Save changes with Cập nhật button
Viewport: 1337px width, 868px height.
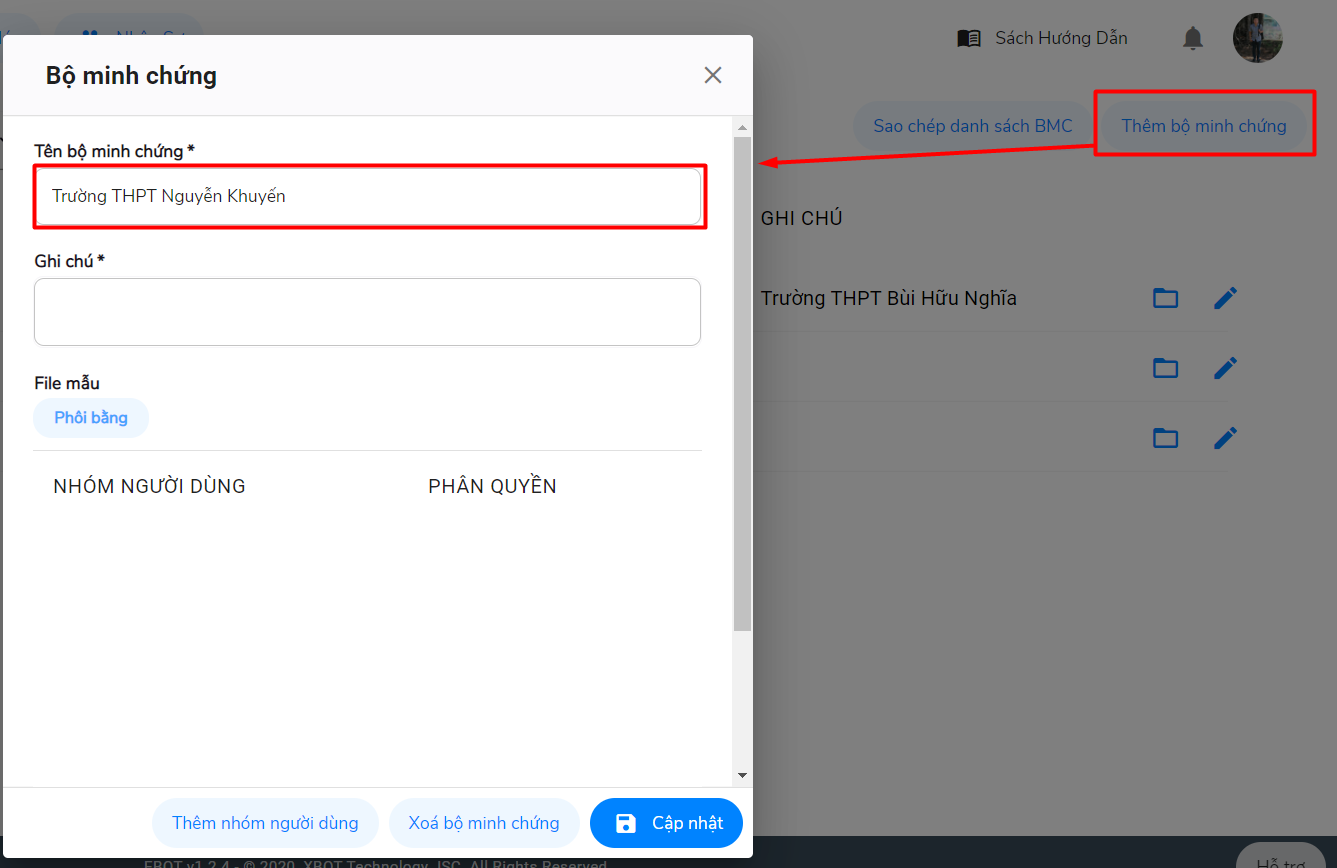(667, 823)
